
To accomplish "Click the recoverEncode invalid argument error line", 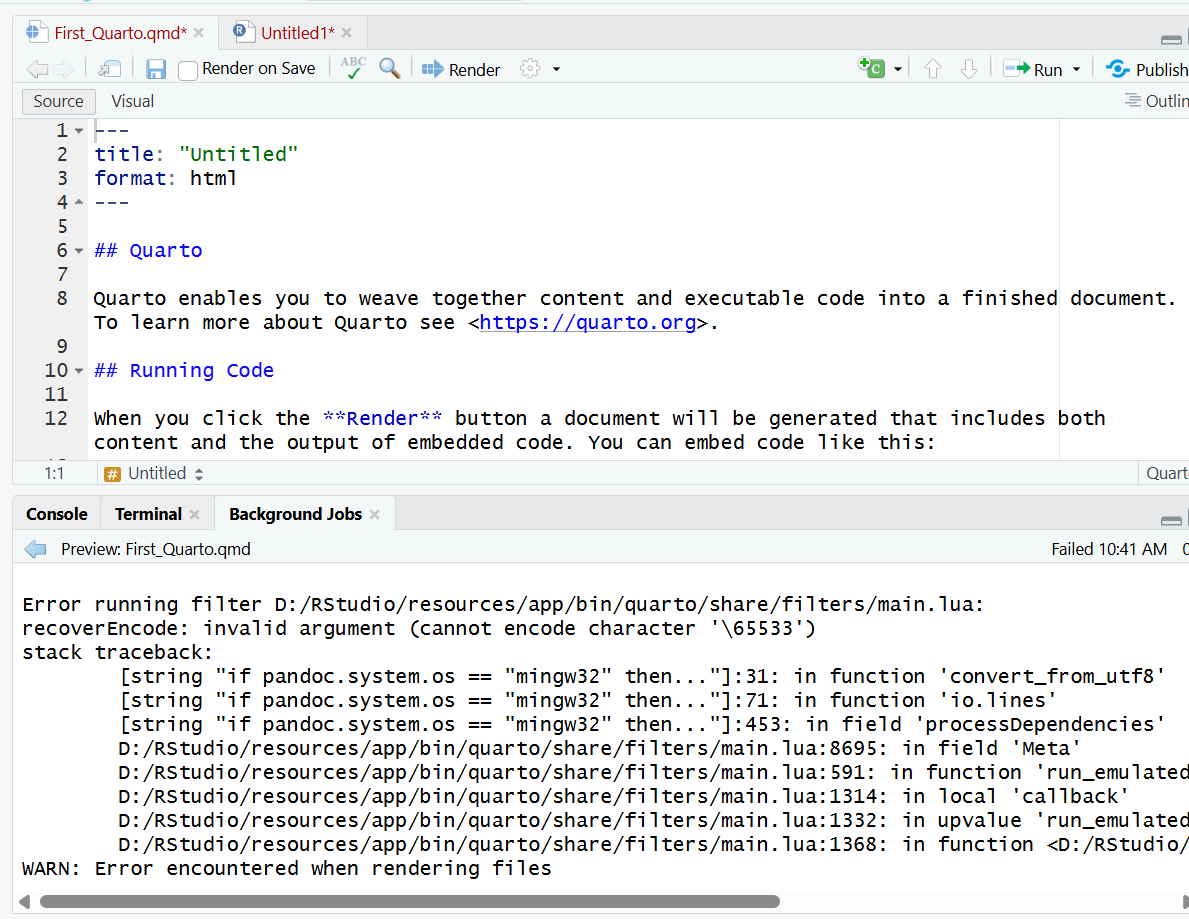I will tap(419, 629).
